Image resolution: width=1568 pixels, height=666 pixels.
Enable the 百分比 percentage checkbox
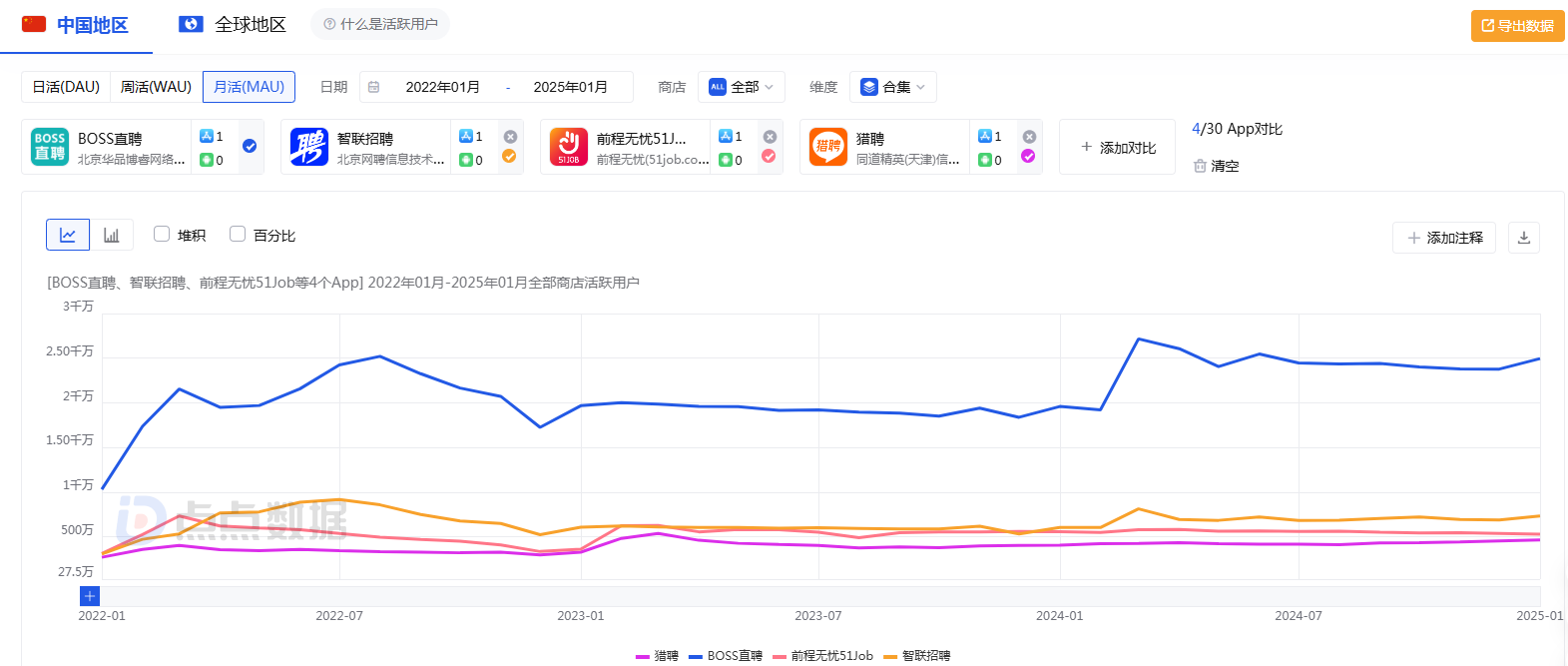[x=238, y=234]
